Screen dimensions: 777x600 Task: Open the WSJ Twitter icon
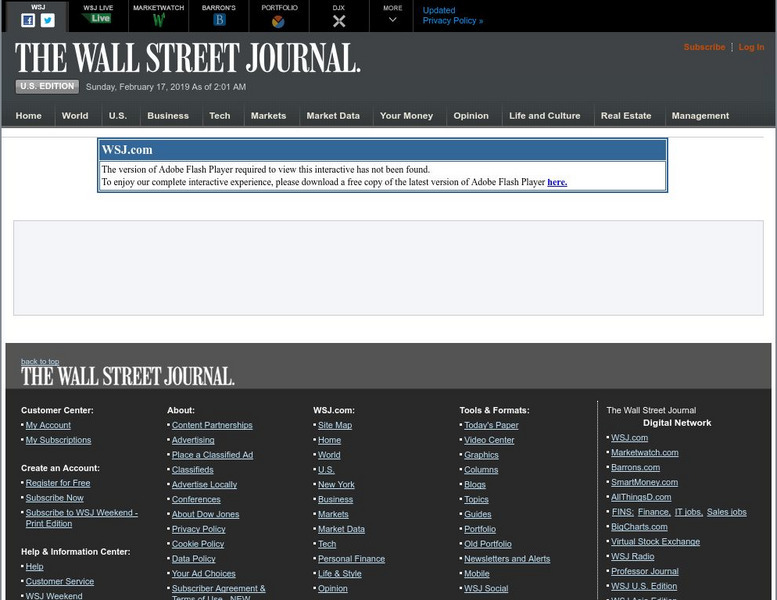[x=48, y=20]
